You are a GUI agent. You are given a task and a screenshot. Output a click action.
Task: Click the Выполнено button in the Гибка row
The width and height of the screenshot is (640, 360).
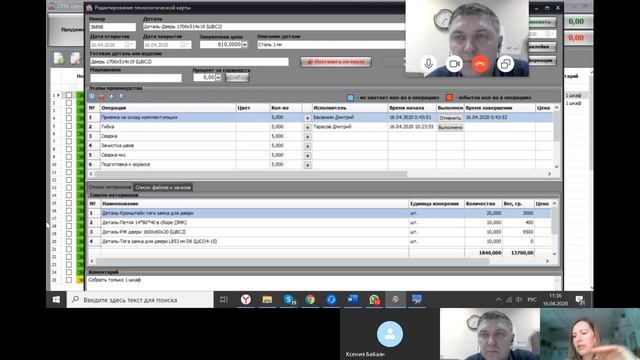450,127
